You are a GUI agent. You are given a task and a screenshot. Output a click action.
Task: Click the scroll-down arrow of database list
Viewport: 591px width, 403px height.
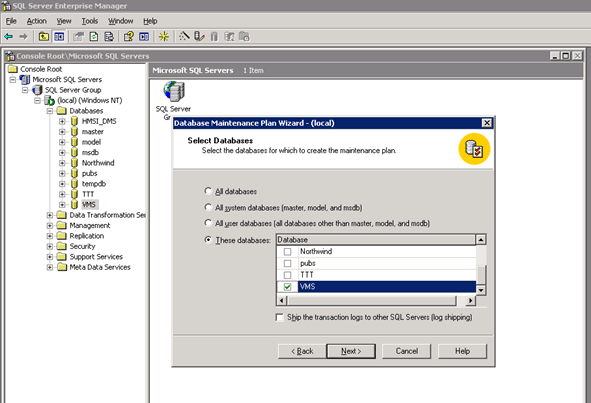481,290
